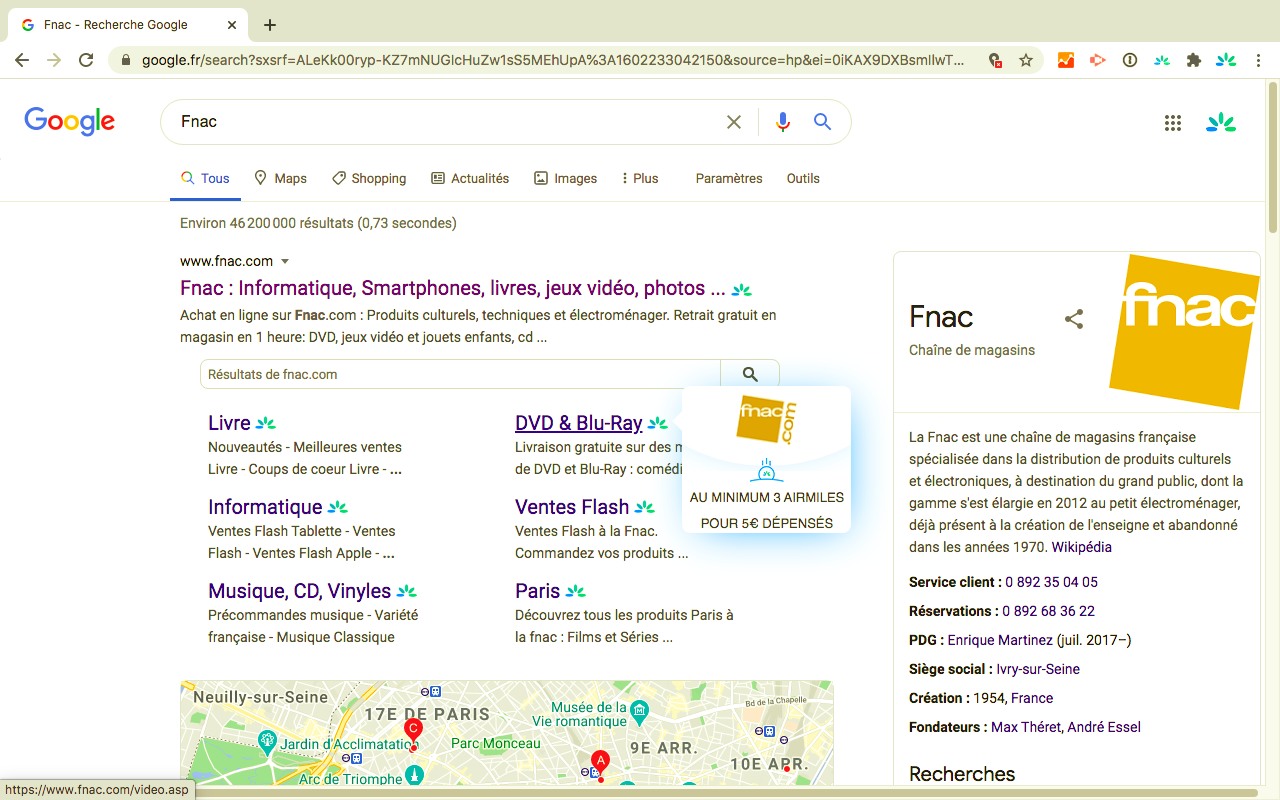Click the leaf icon next to Livre
This screenshot has height=800, width=1280.
coord(265,423)
